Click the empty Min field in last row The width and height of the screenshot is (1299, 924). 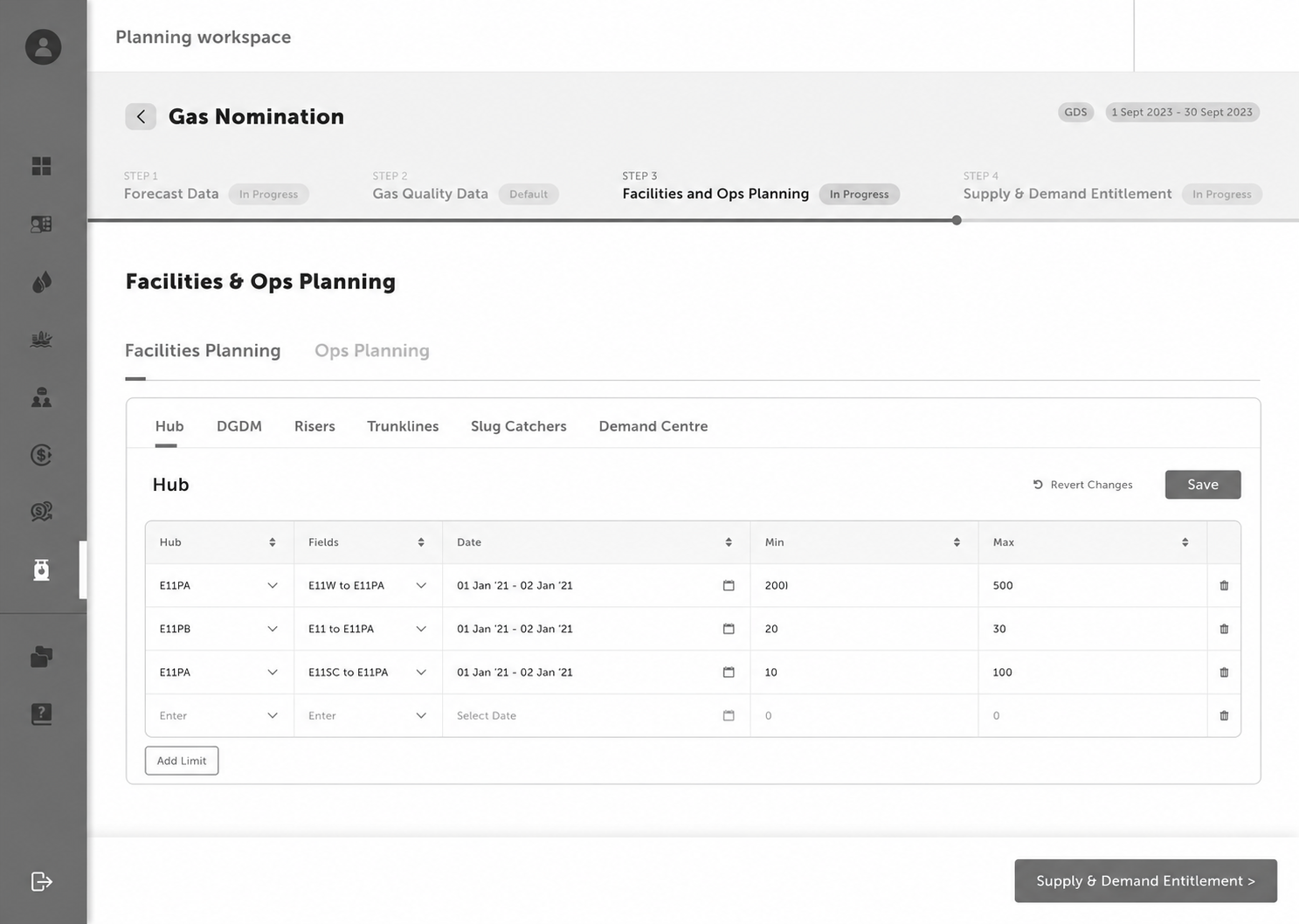pyautogui.click(x=864, y=715)
